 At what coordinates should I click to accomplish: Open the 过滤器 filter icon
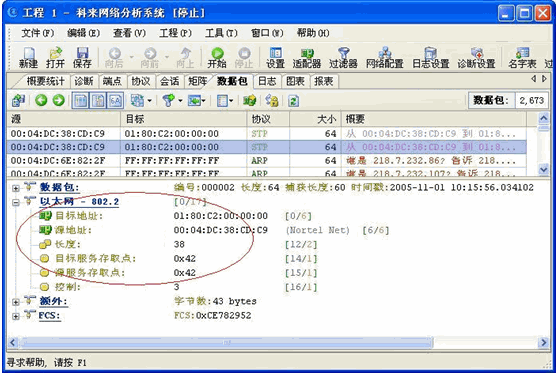point(343,57)
